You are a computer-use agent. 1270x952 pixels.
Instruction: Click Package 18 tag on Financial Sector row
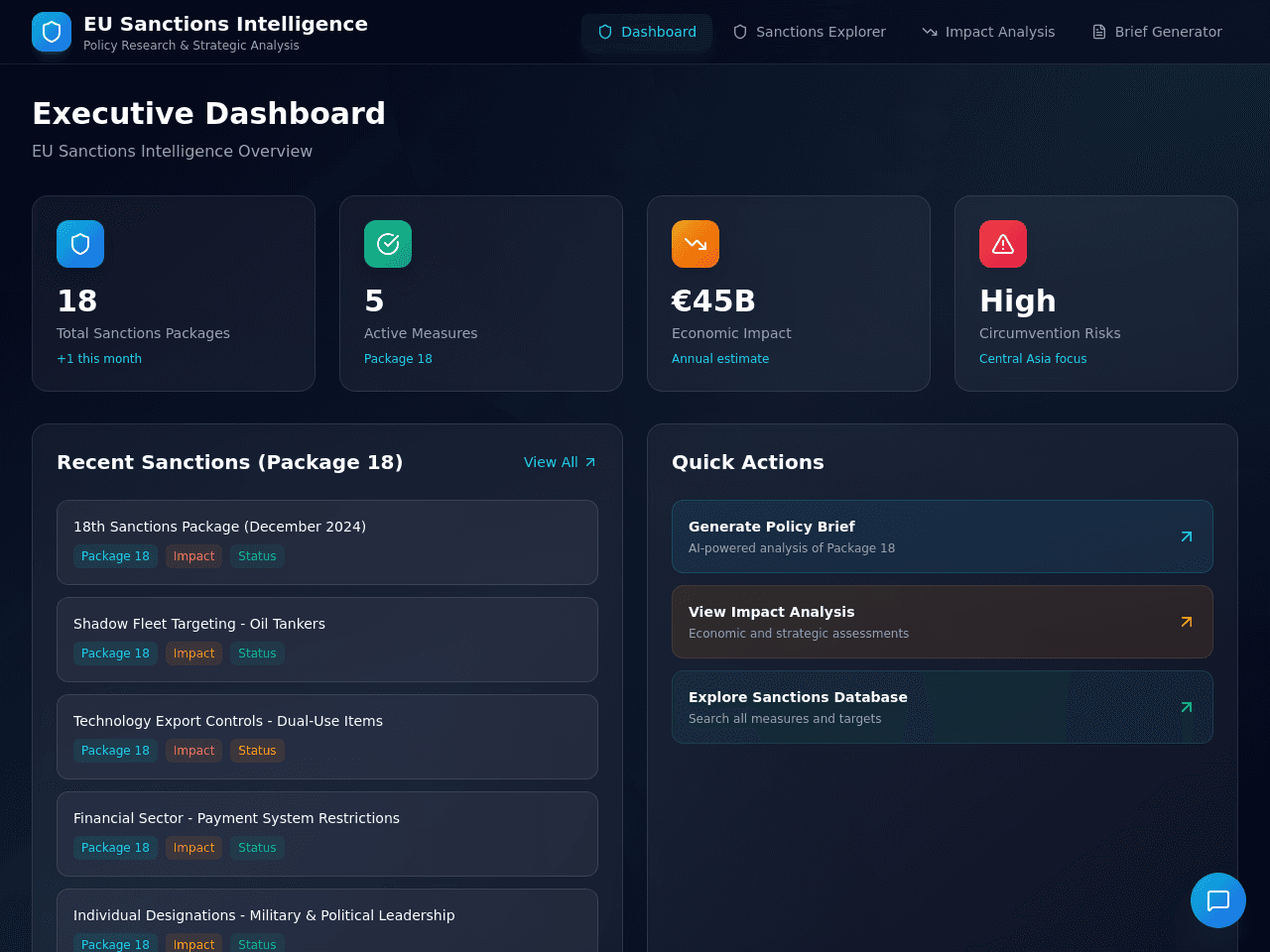tap(115, 848)
